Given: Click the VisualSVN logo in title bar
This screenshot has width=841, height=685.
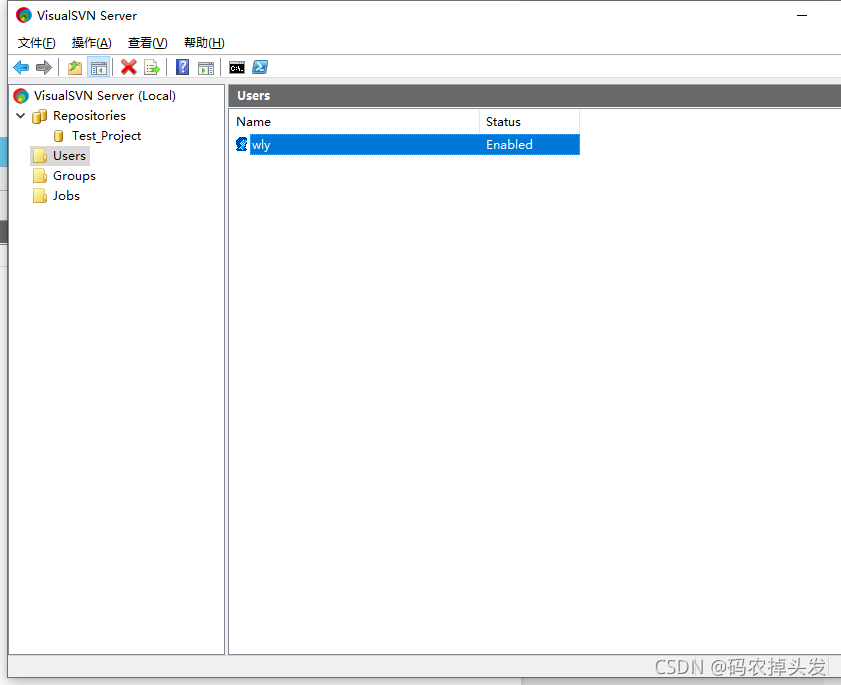Looking at the screenshot, I should [24, 15].
